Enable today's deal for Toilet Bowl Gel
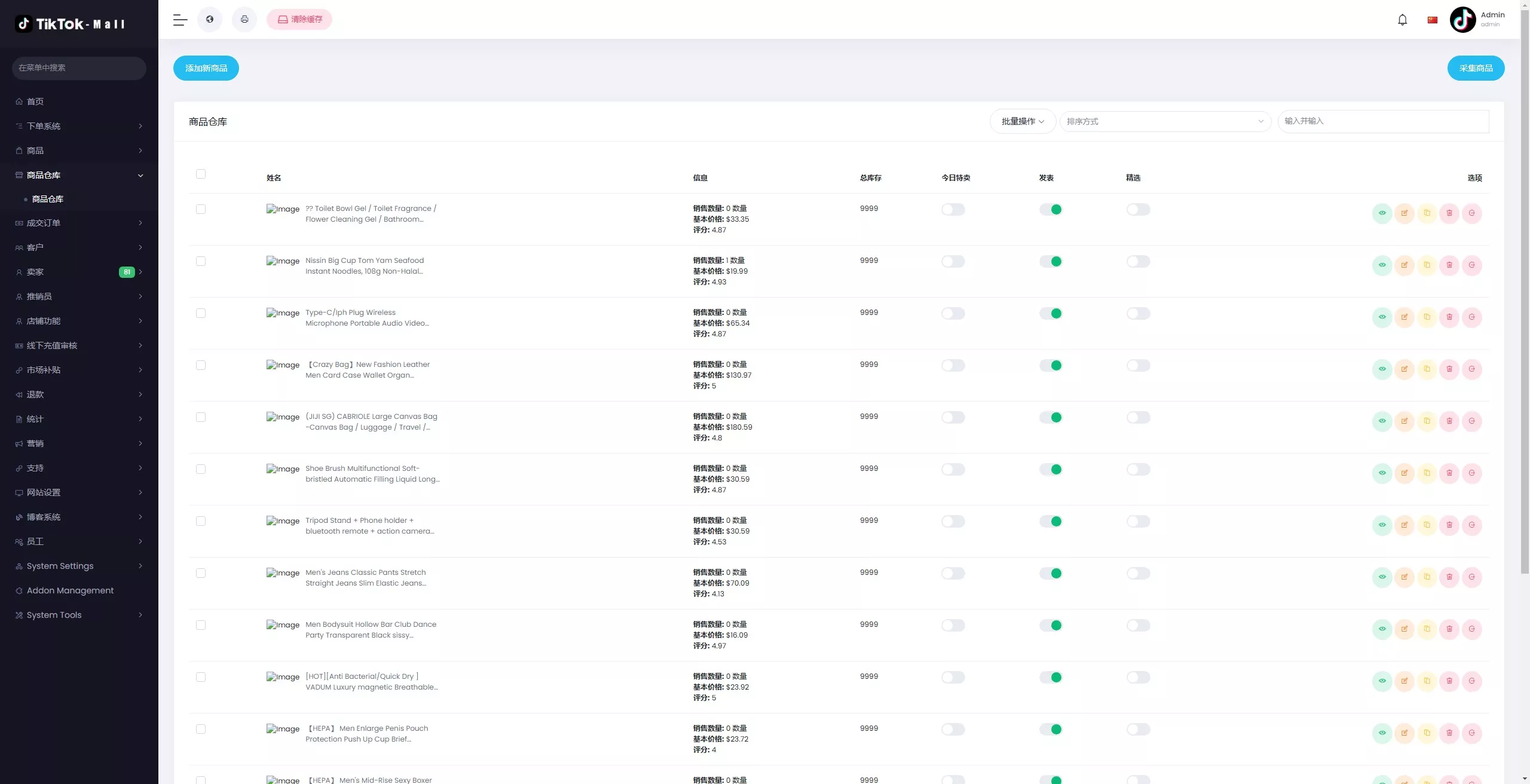This screenshot has height=784, width=1530. [x=953, y=210]
